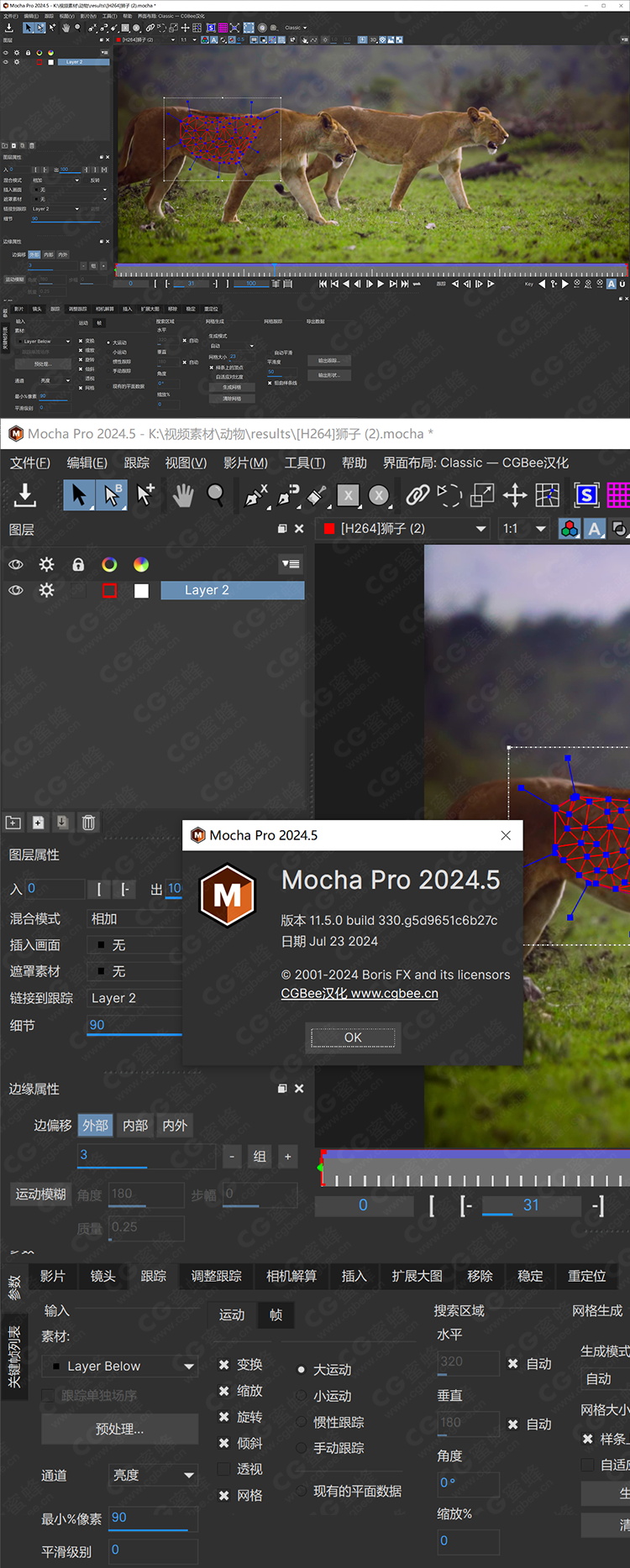Open the 生成模式 自动 dropdown

[605, 1378]
